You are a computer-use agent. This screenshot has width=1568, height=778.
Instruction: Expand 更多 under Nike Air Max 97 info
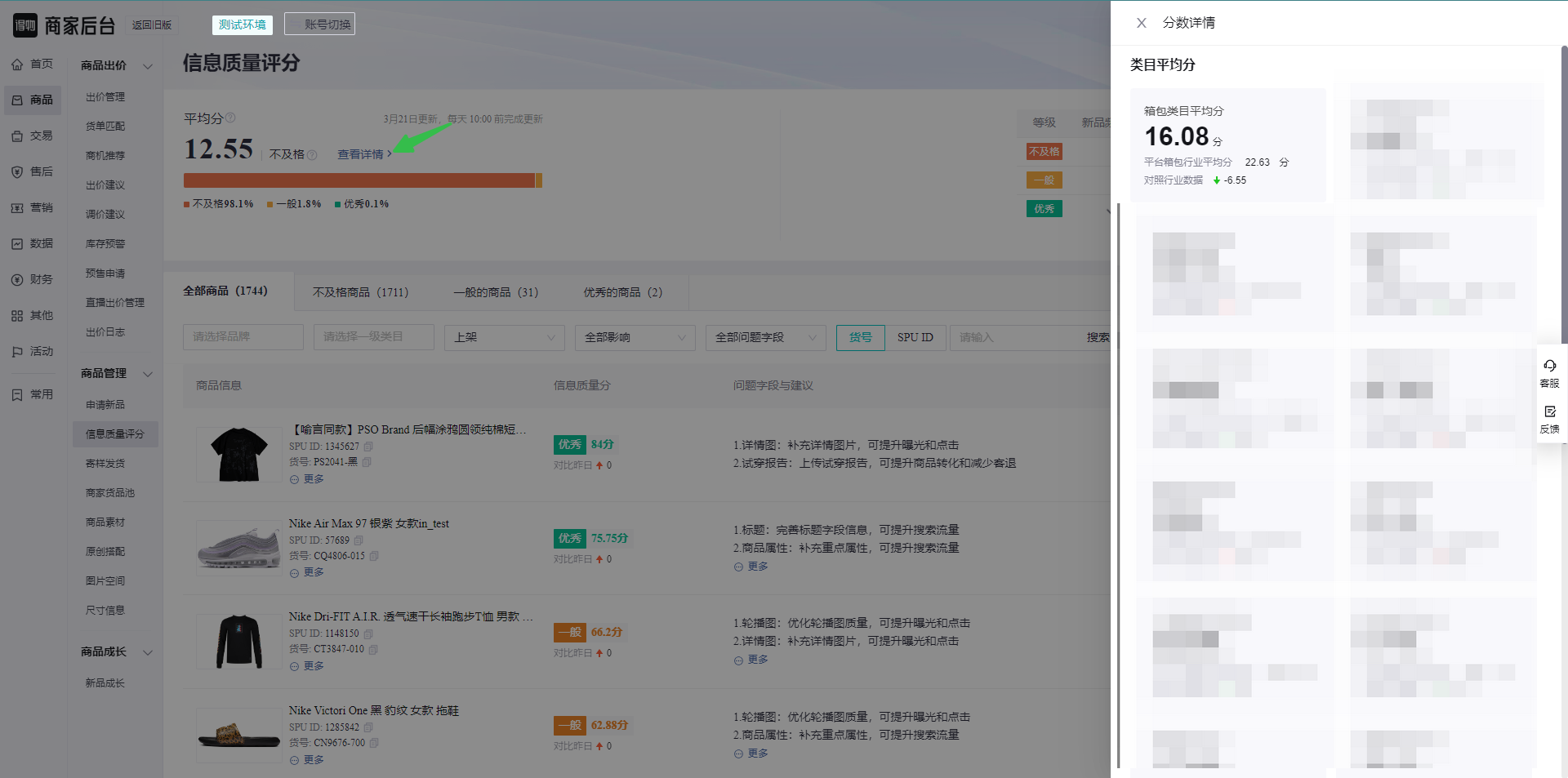[307, 572]
